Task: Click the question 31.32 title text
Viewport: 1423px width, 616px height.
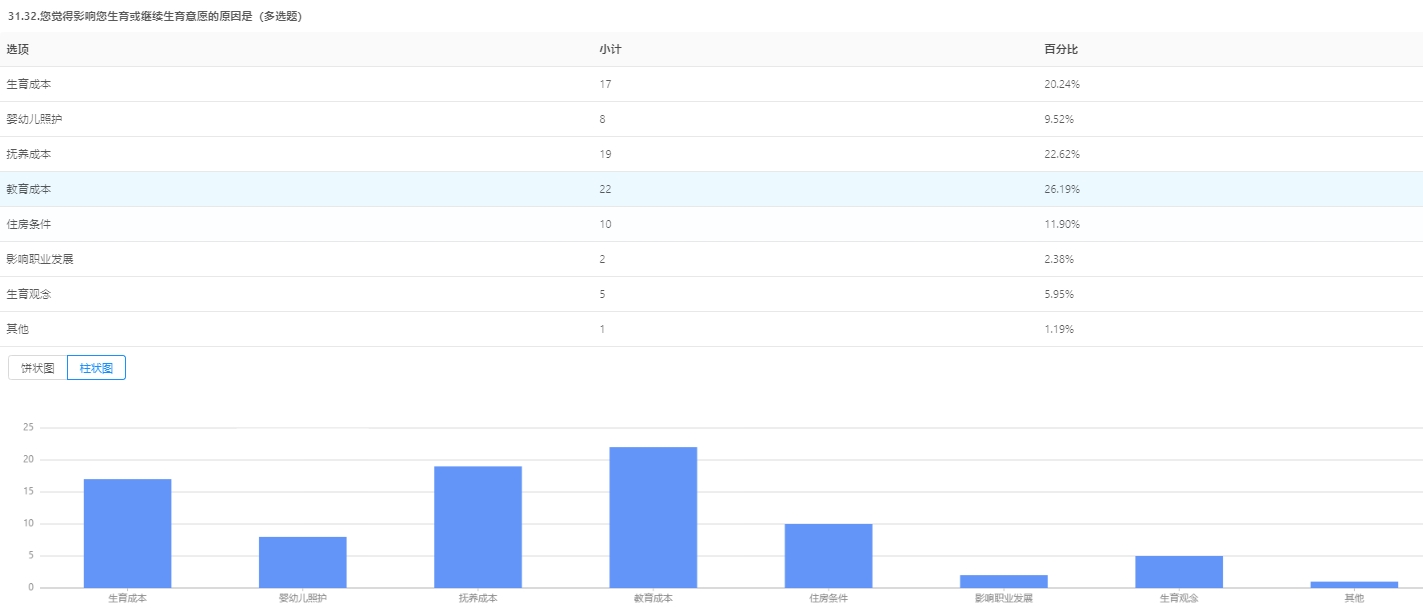Action: [x=155, y=17]
